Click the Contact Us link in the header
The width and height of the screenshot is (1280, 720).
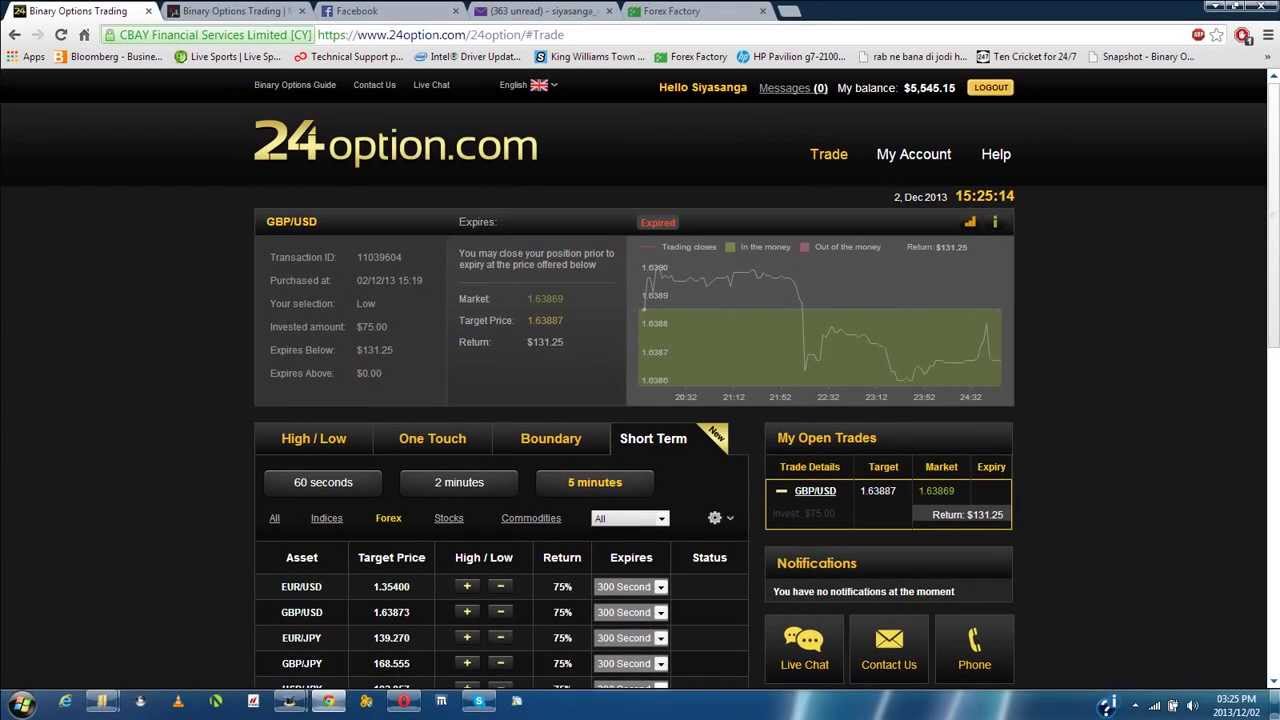[x=374, y=85]
